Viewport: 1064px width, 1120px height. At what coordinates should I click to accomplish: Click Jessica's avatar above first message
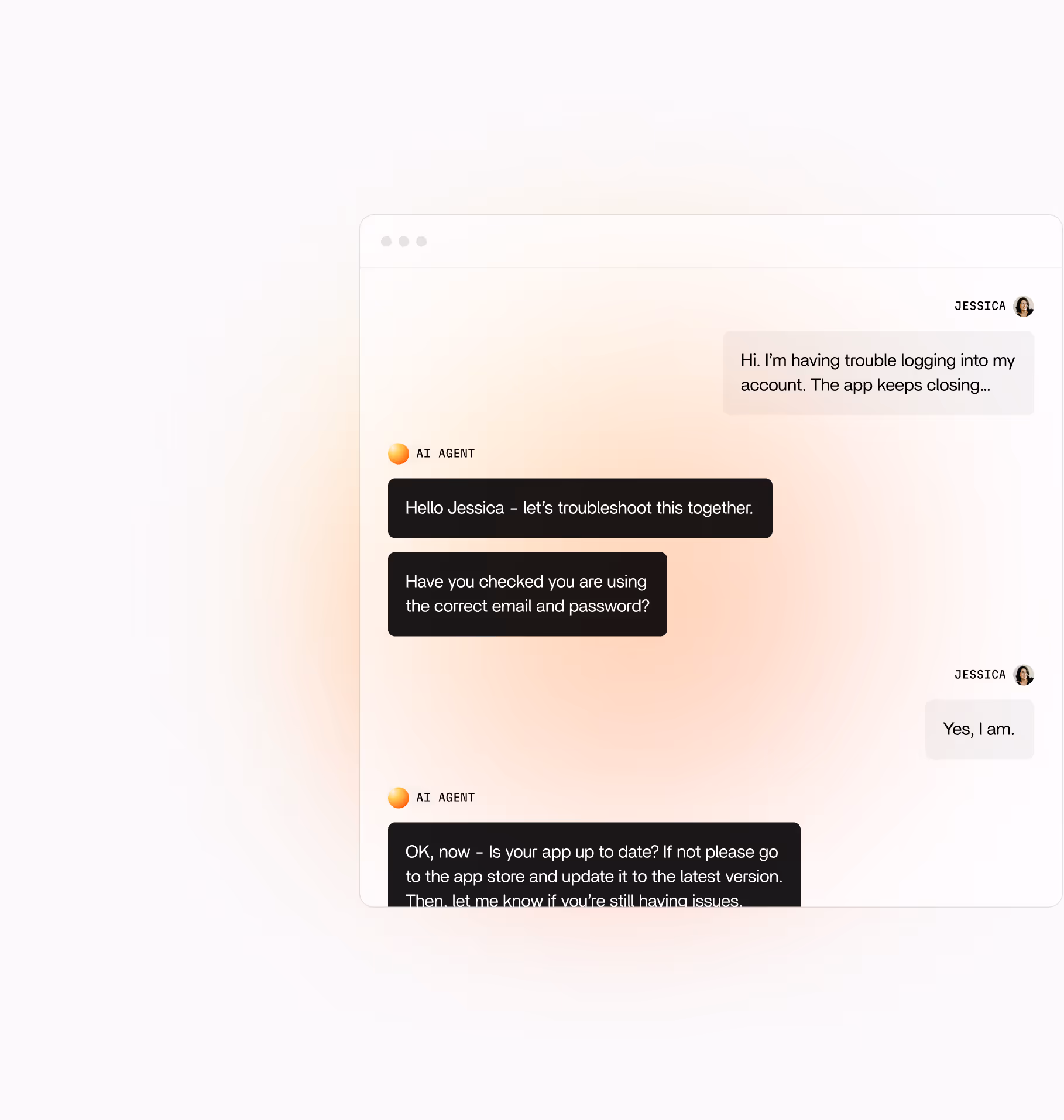coord(1024,306)
